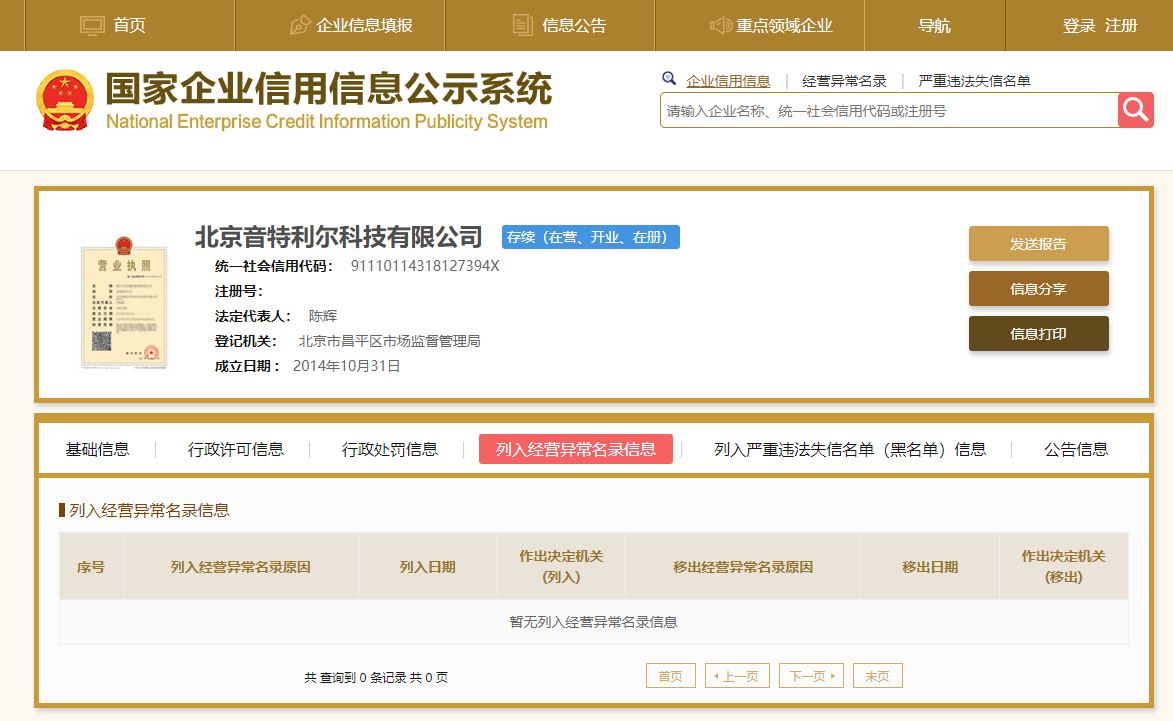Click the 信息打印 button
Viewport: 1173px width, 721px height.
(x=1038, y=333)
